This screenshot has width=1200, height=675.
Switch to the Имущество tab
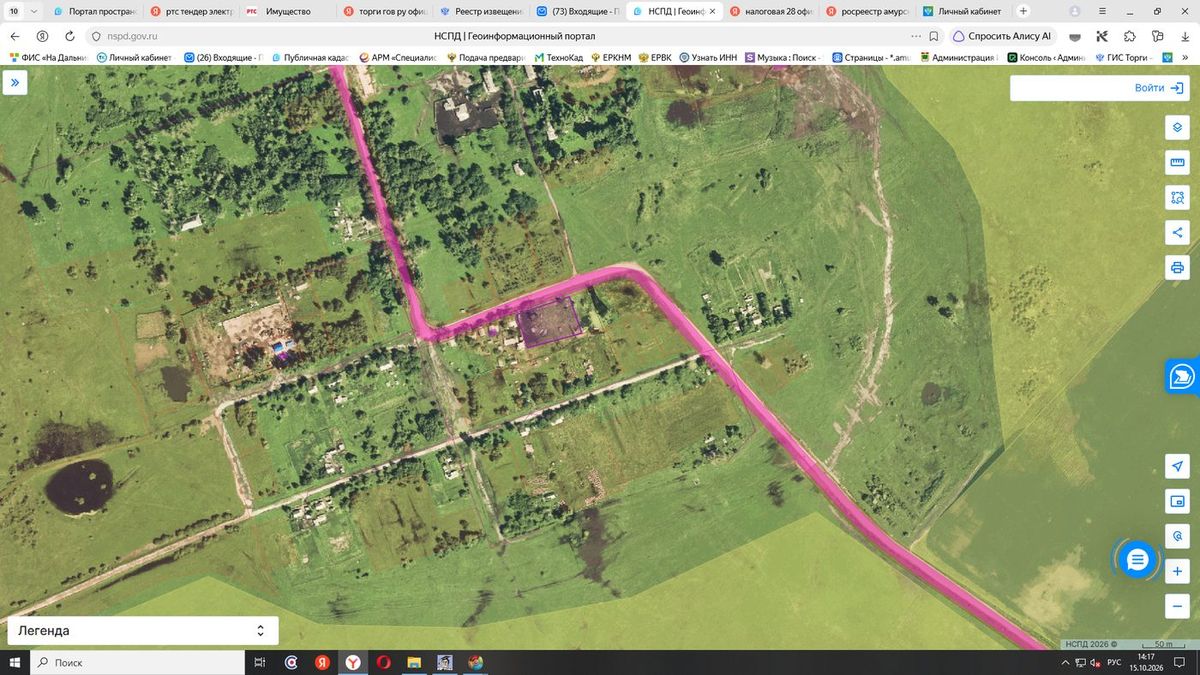coord(286,11)
